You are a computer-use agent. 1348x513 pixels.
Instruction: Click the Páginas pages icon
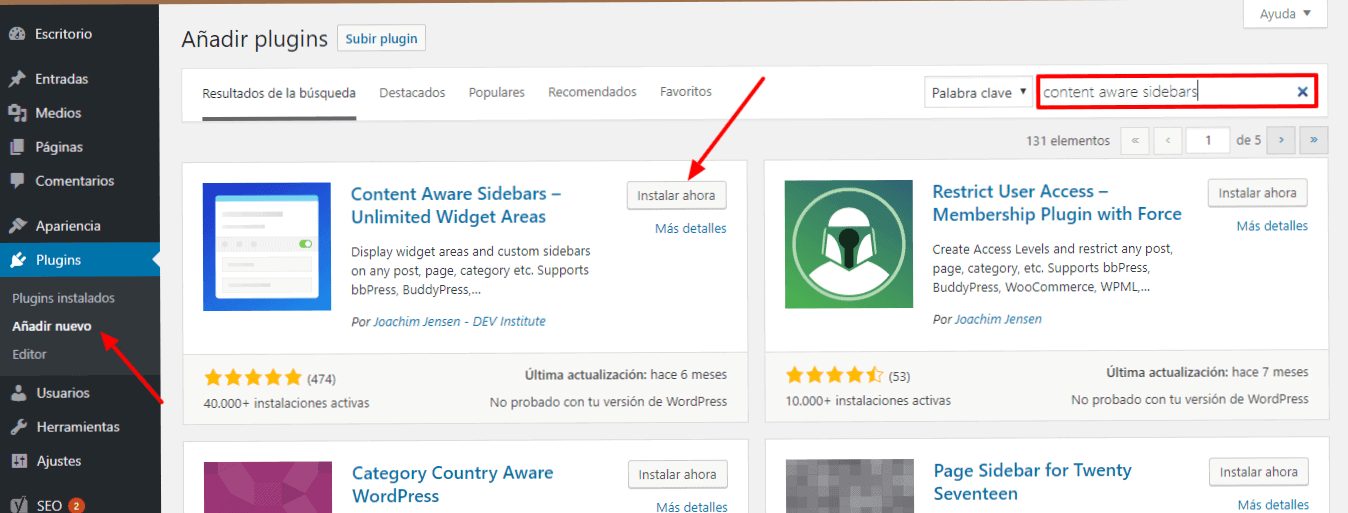pyautogui.click(x=17, y=147)
